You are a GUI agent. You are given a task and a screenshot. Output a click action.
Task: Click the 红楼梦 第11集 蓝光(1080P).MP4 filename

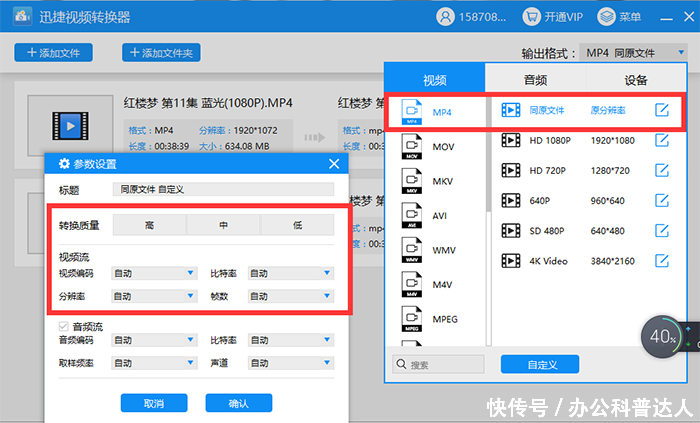[208, 103]
